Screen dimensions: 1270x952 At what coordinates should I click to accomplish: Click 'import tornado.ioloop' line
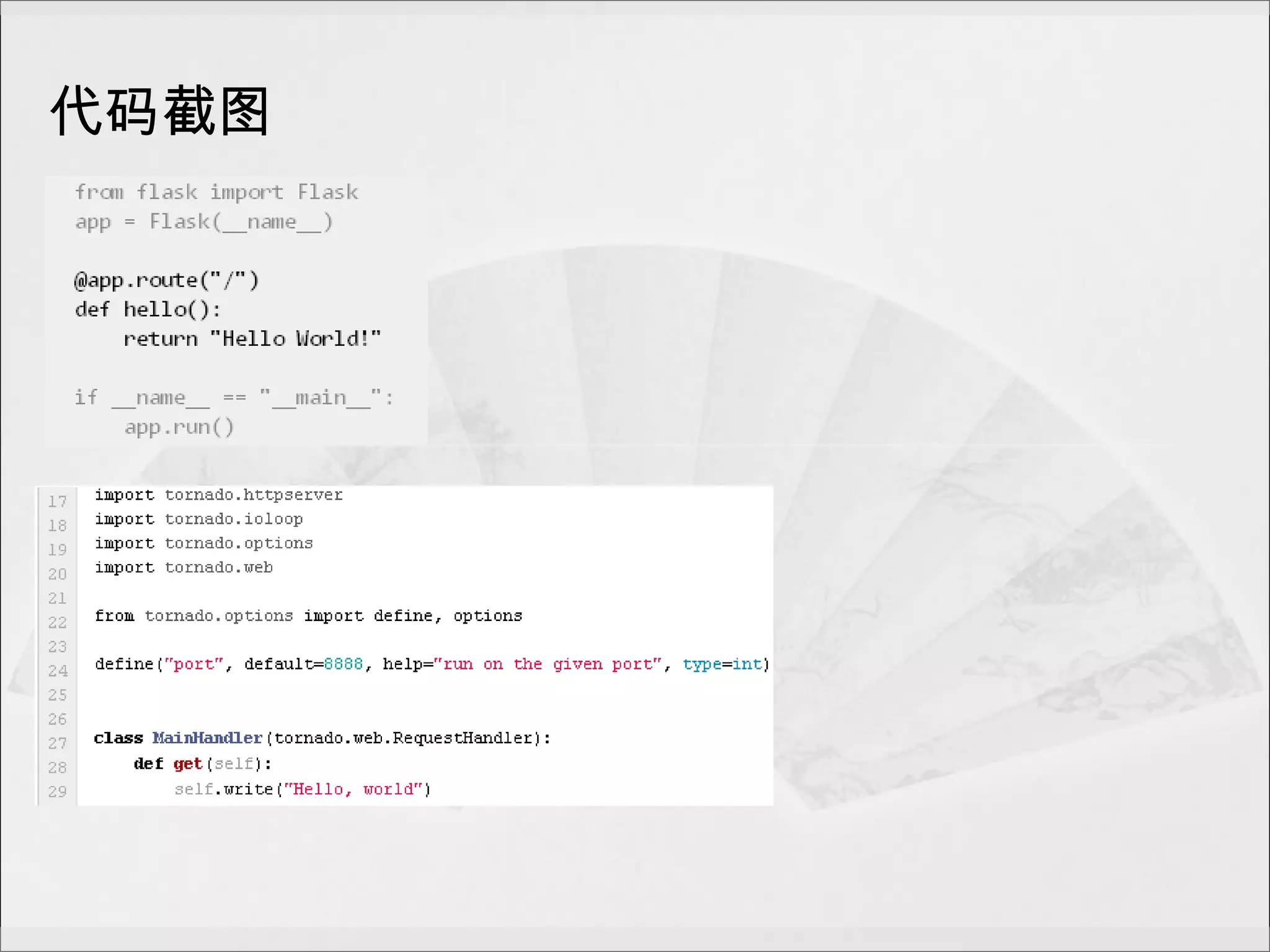198,519
